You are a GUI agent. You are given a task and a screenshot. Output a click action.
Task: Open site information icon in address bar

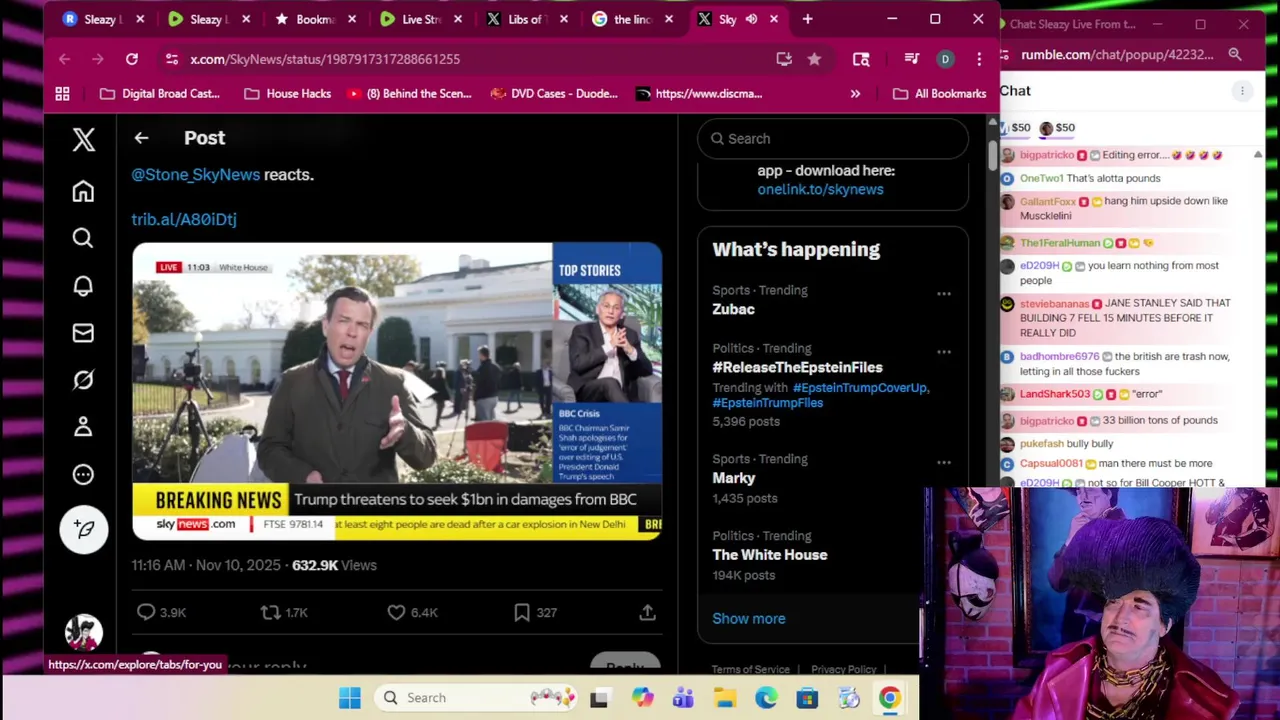point(172,59)
